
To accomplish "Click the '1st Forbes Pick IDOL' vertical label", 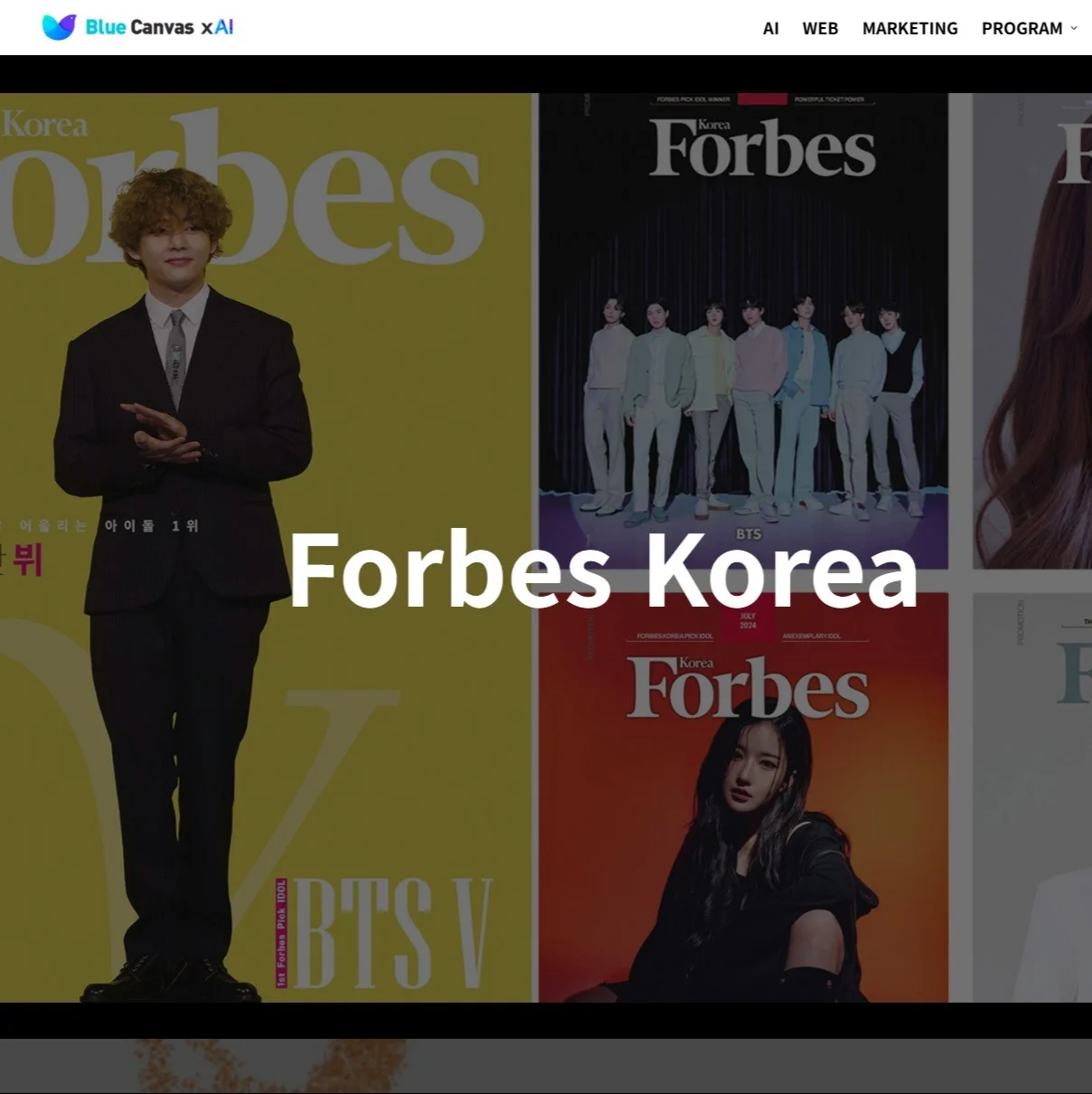I will click(281, 932).
